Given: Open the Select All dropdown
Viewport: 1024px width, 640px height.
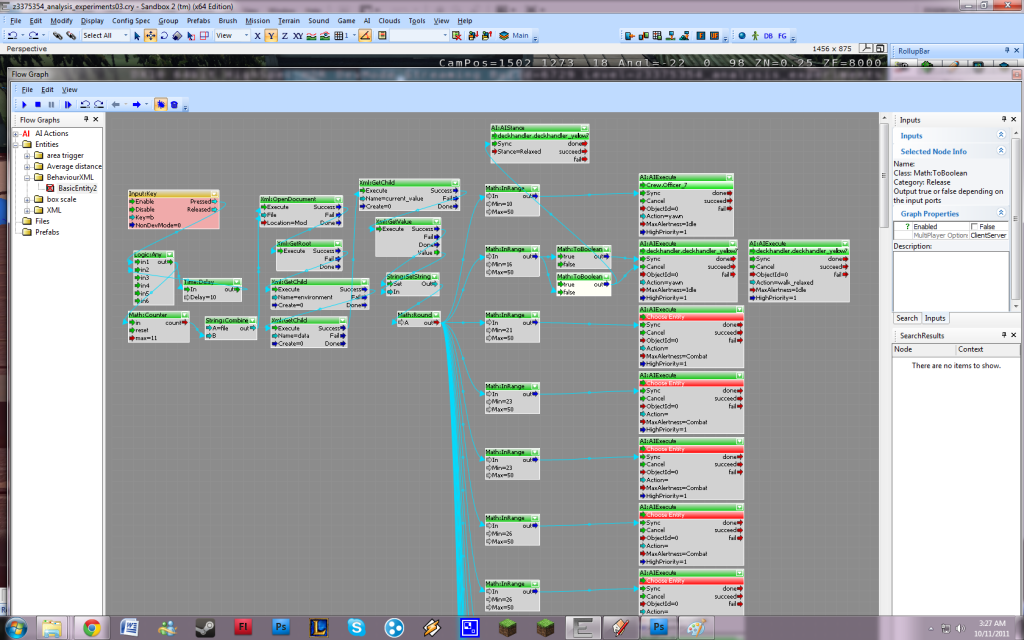Looking at the screenshot, I should coord(103,36).
